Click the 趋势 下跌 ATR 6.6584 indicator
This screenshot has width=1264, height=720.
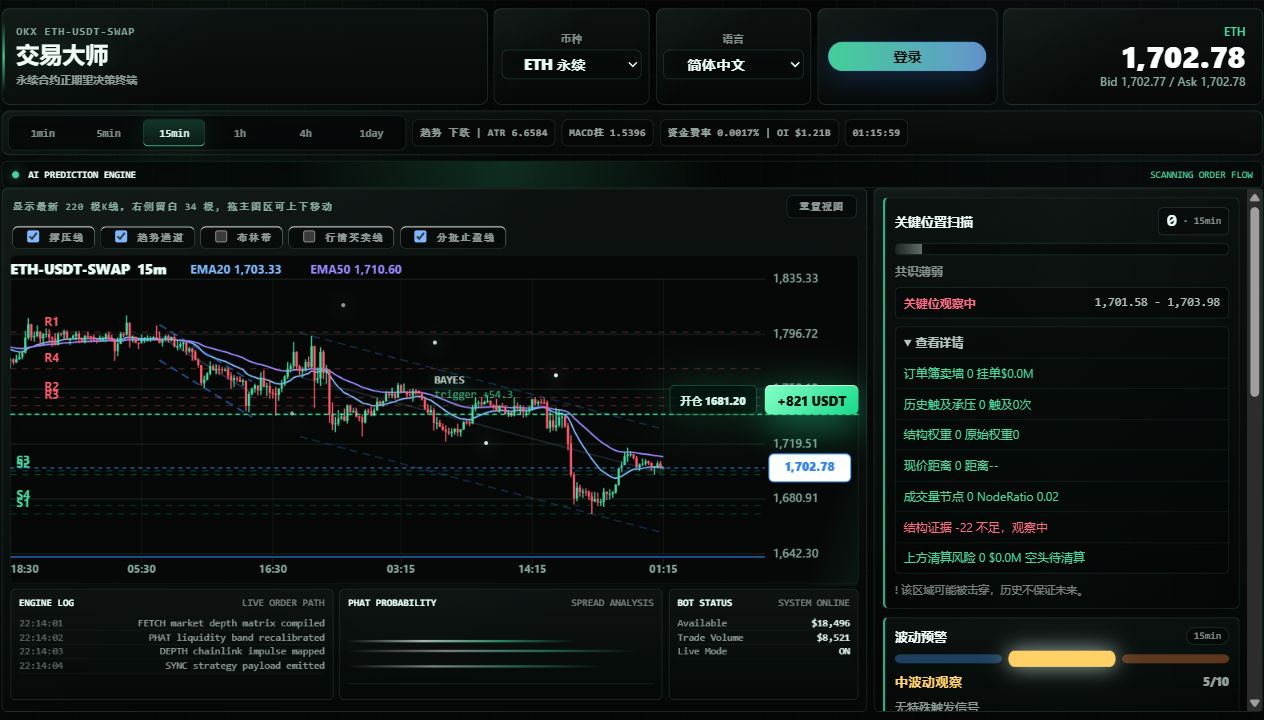(484, 133)
